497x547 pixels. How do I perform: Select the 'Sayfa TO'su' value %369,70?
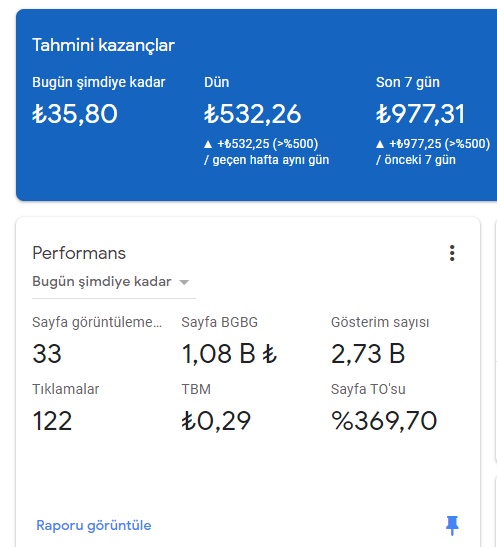pos(384,421)
